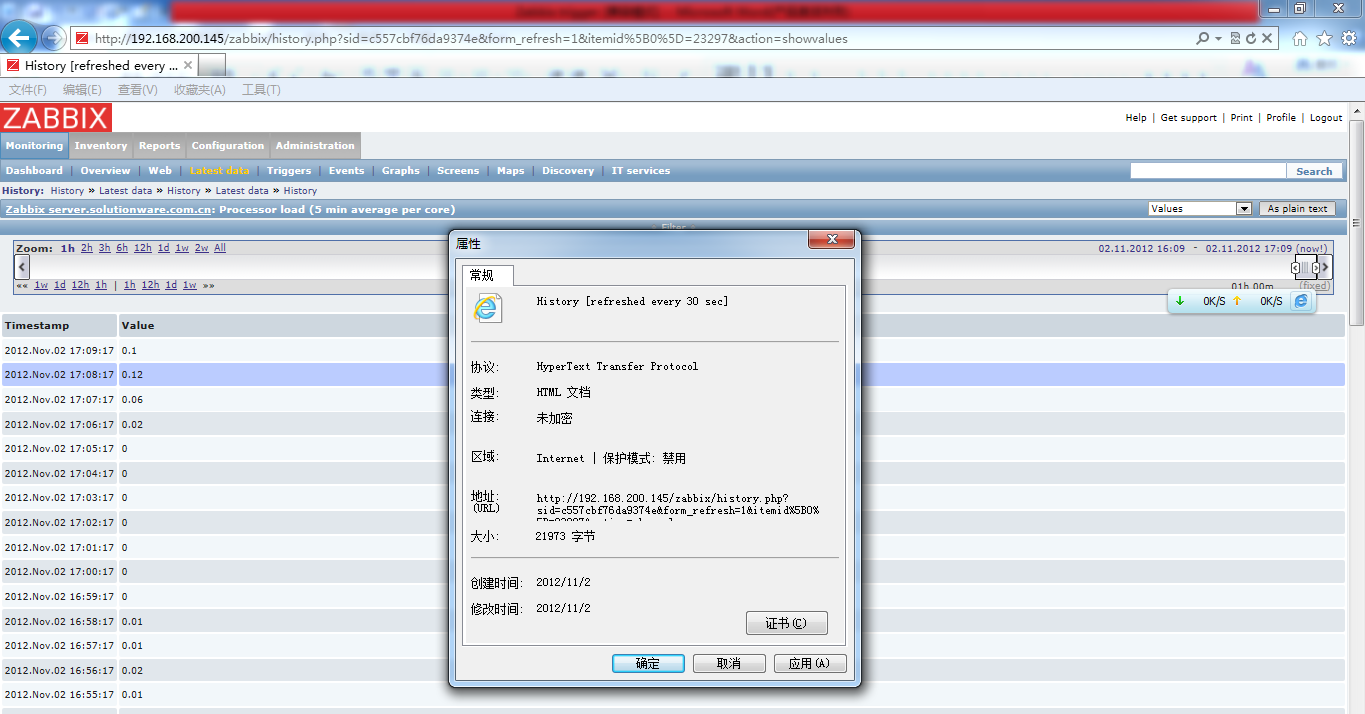Switch to the Monitoring main tab
The height and width of the screenshot is (714, 1365).
pyautogui.click(x=34, y=146)
